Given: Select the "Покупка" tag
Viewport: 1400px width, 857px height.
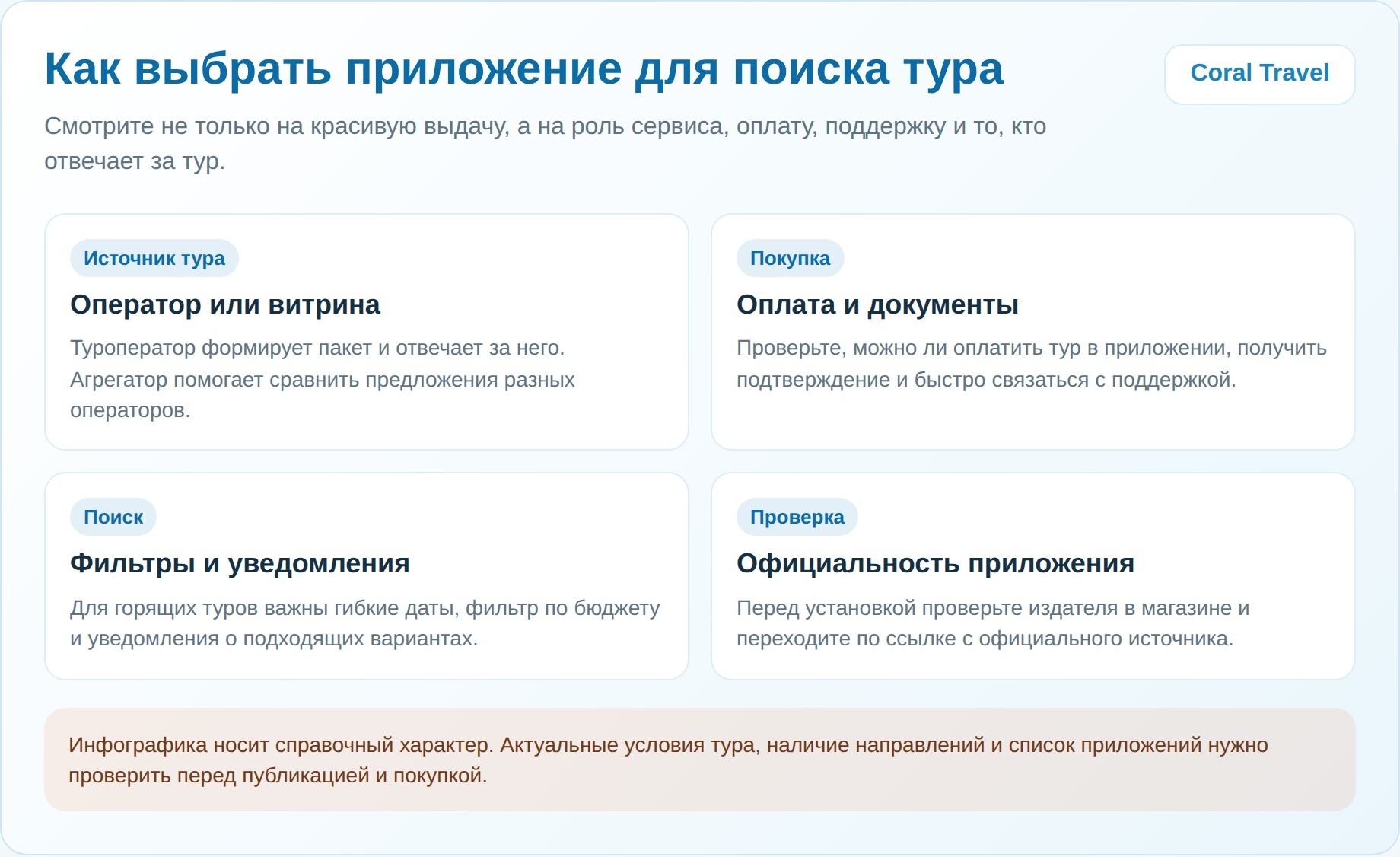Looking at the screenshot, I should 790,258.
